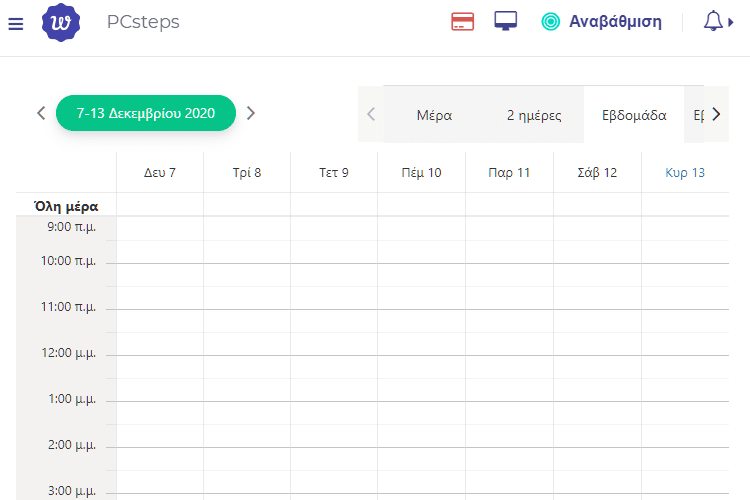Switch to Μέρα view tab

(x=434, y=115)
